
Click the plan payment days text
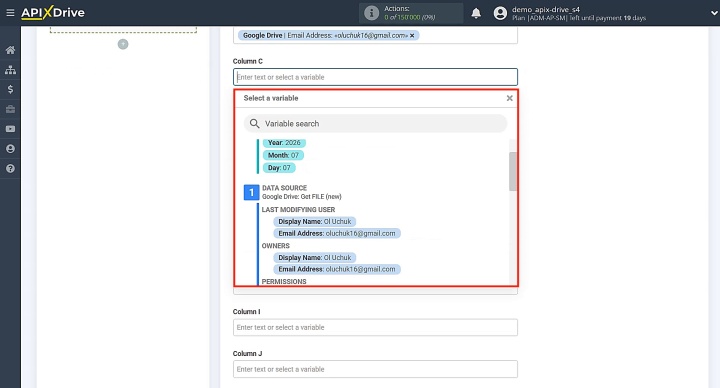579,18
